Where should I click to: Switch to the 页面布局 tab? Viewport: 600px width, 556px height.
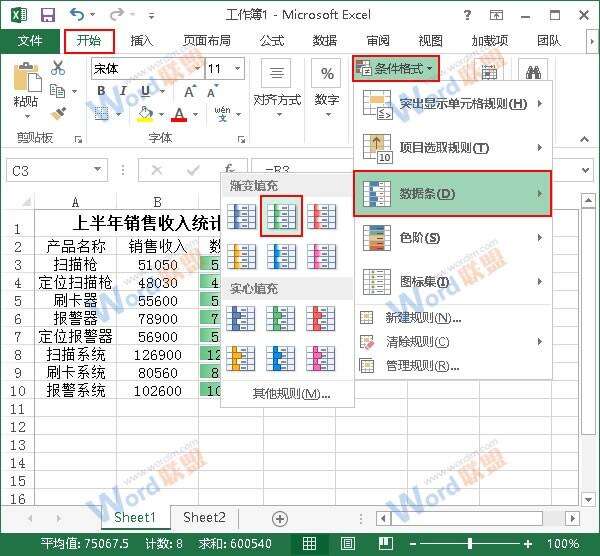[207, 41]
